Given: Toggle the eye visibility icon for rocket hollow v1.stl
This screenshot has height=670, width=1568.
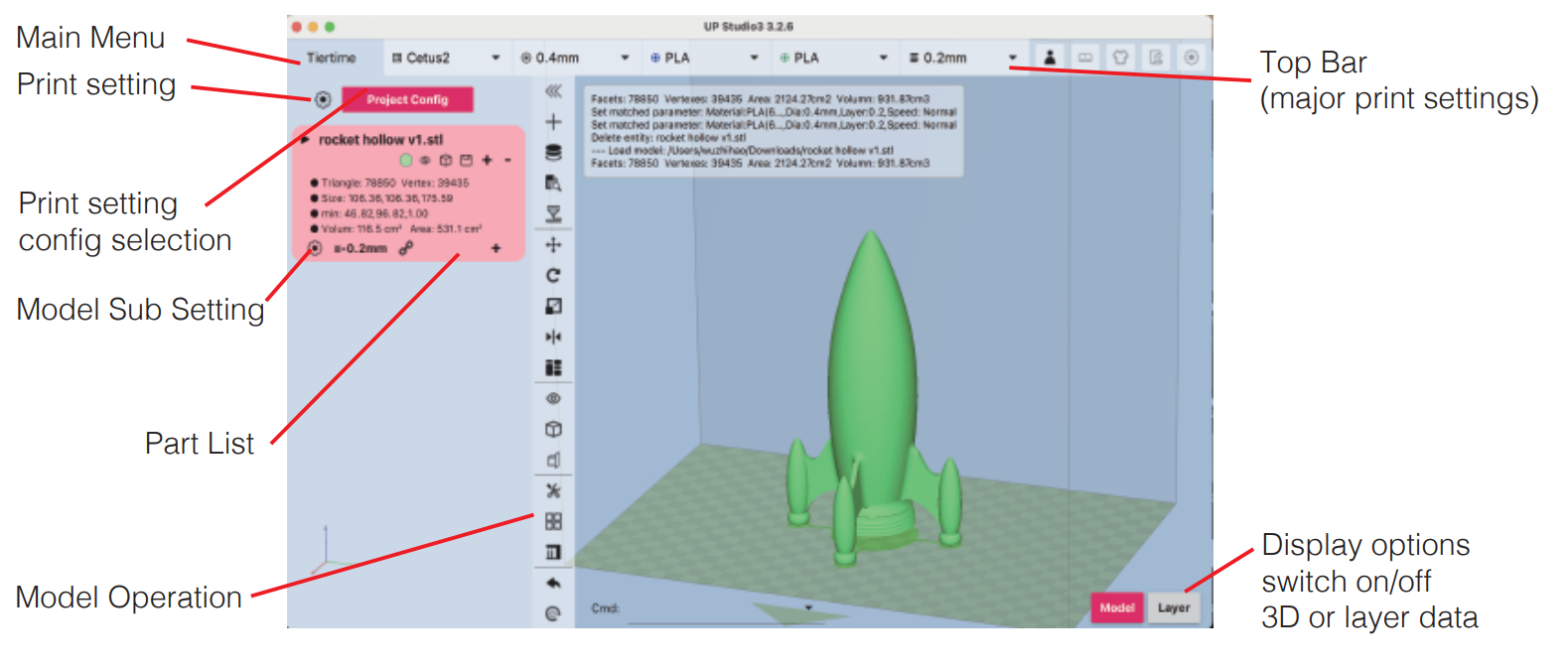Looking at the screenshot, I should (425, 160).
